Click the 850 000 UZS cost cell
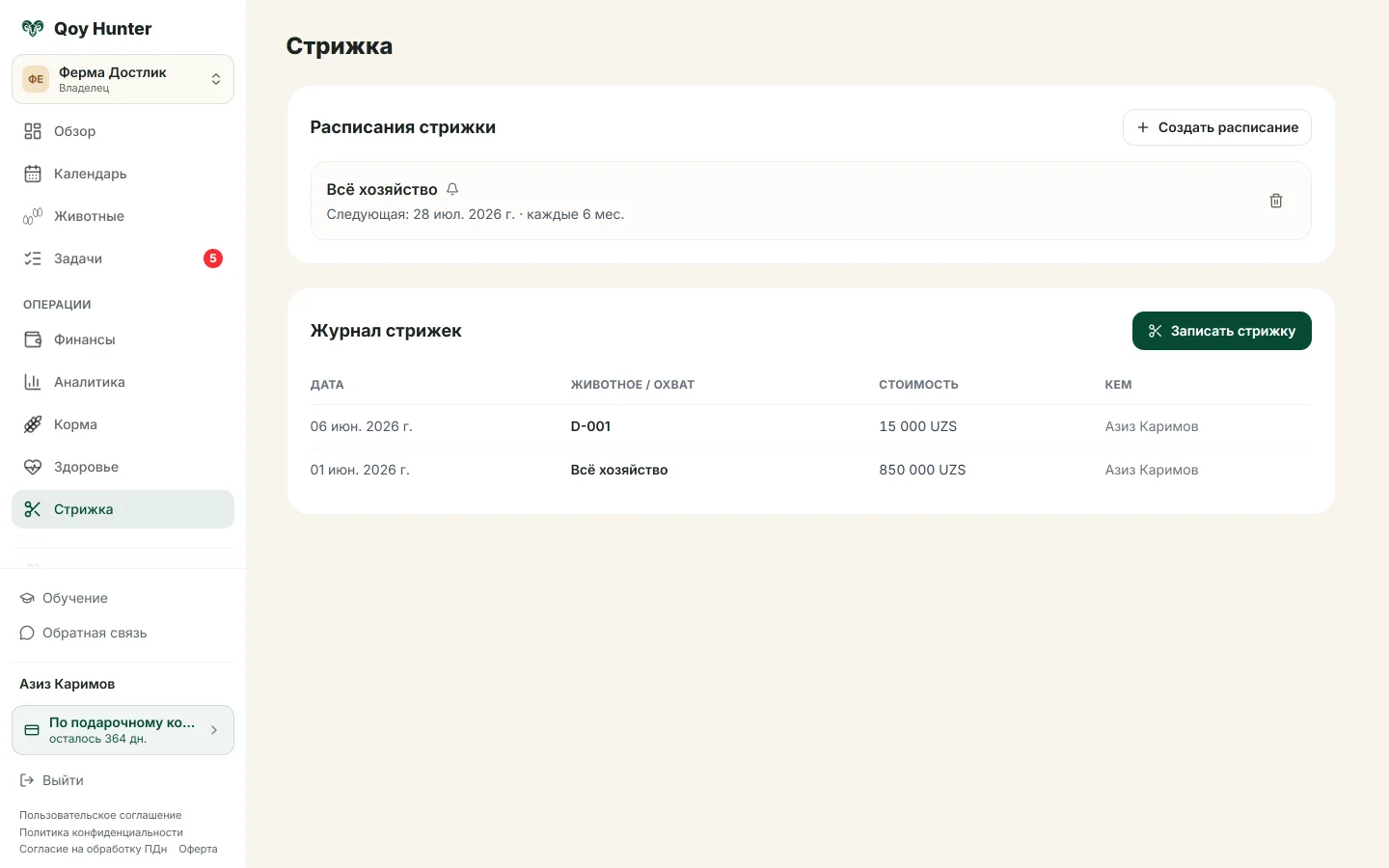This screenshot has height=868, width=1389. tap(922, 470)
